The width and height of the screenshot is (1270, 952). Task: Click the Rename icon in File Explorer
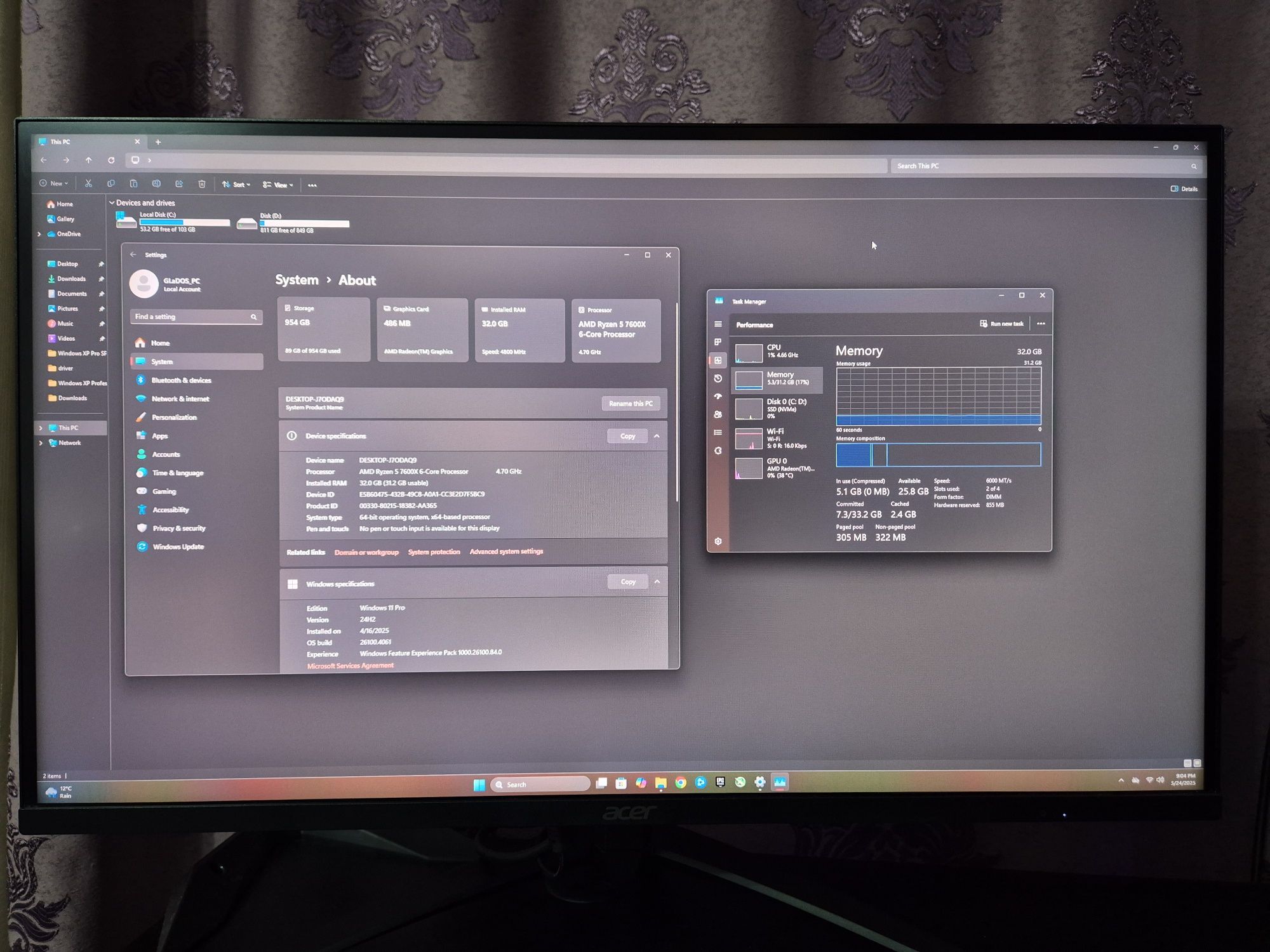(x=156, y=183)
